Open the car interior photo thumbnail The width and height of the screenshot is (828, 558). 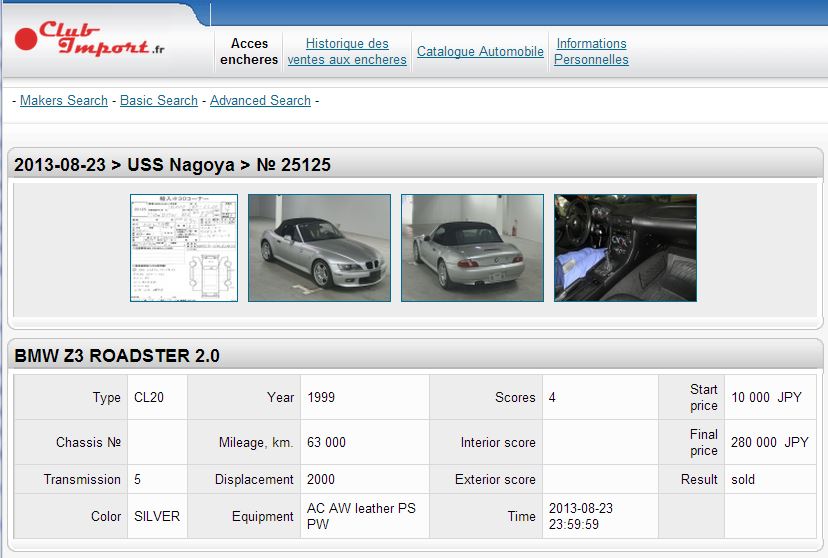tap(625, 248)
